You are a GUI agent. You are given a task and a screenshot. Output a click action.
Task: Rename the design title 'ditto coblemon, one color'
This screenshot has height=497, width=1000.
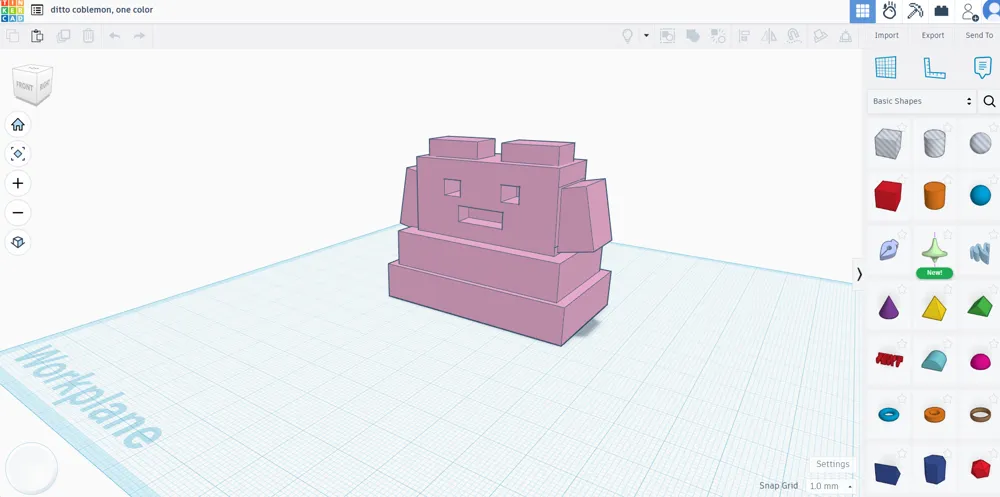pyautogui.click(x=102, y=10)
